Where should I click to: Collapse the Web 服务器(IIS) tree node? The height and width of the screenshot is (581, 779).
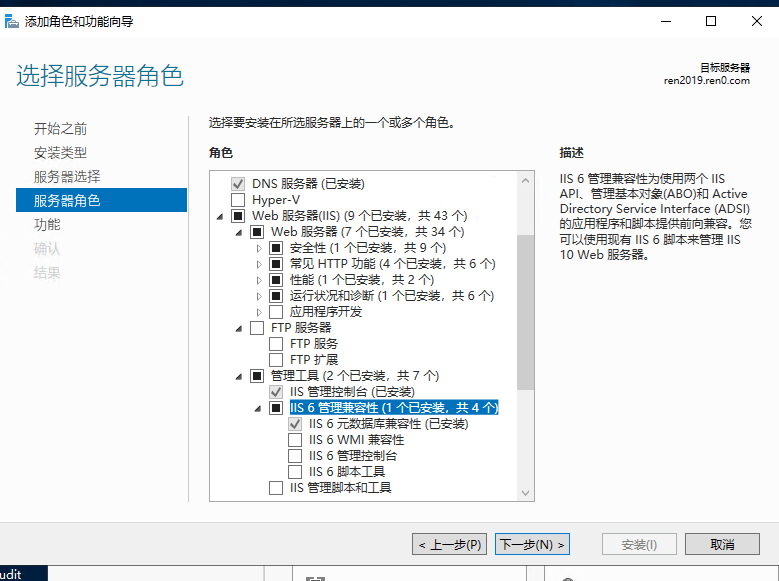point(220,216)
